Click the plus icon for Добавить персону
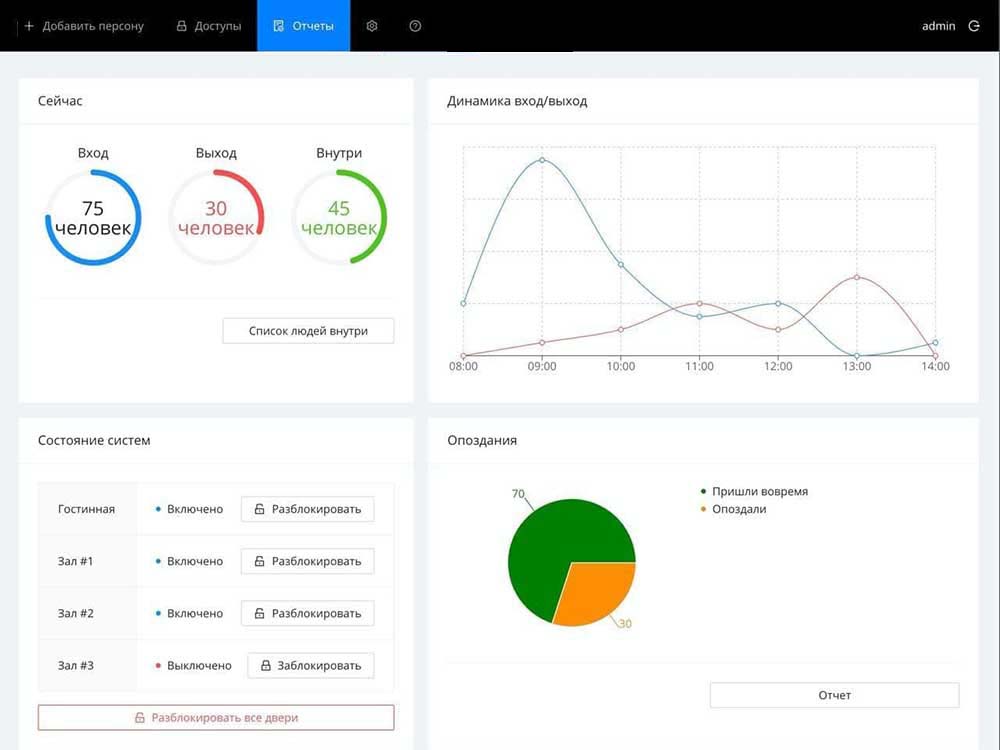 29,26
